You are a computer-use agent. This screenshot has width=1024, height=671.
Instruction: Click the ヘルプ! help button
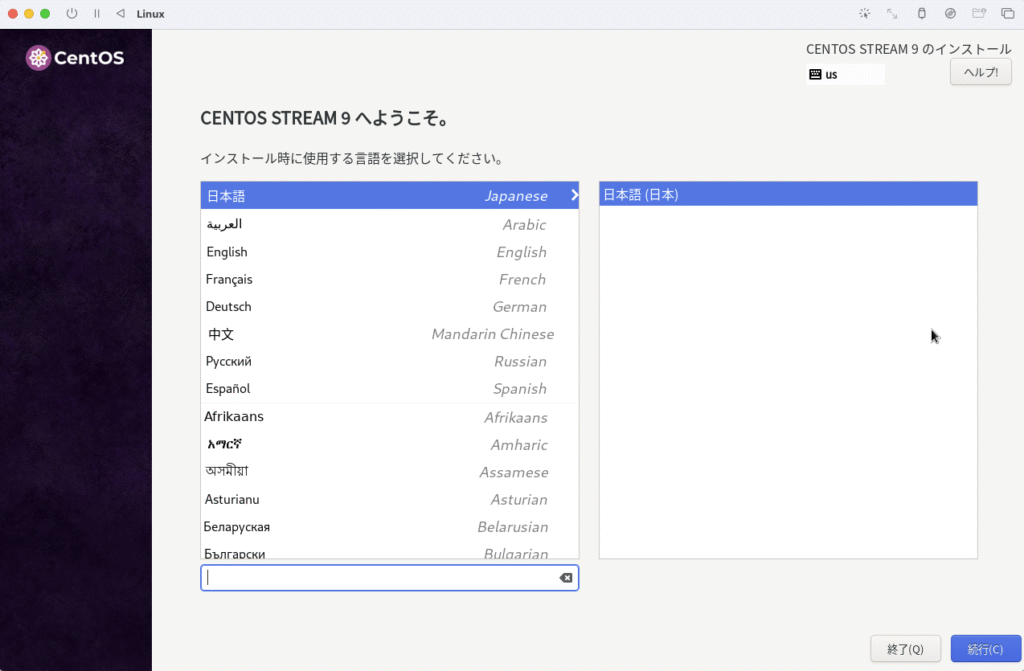980,72
